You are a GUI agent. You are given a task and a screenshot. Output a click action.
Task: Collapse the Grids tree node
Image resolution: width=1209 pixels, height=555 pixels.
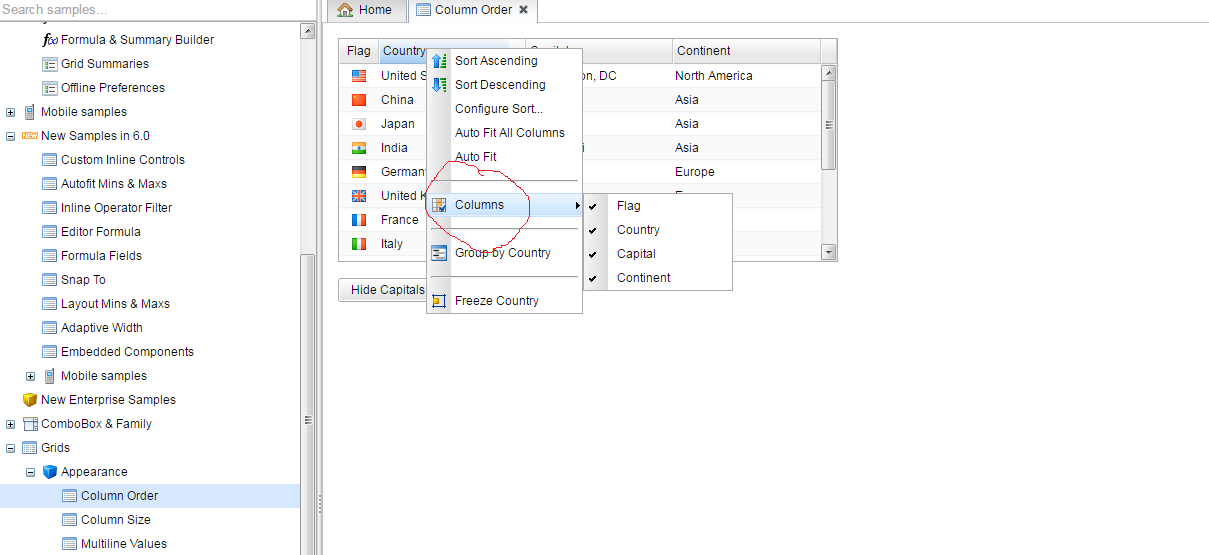tap(11, 448)
